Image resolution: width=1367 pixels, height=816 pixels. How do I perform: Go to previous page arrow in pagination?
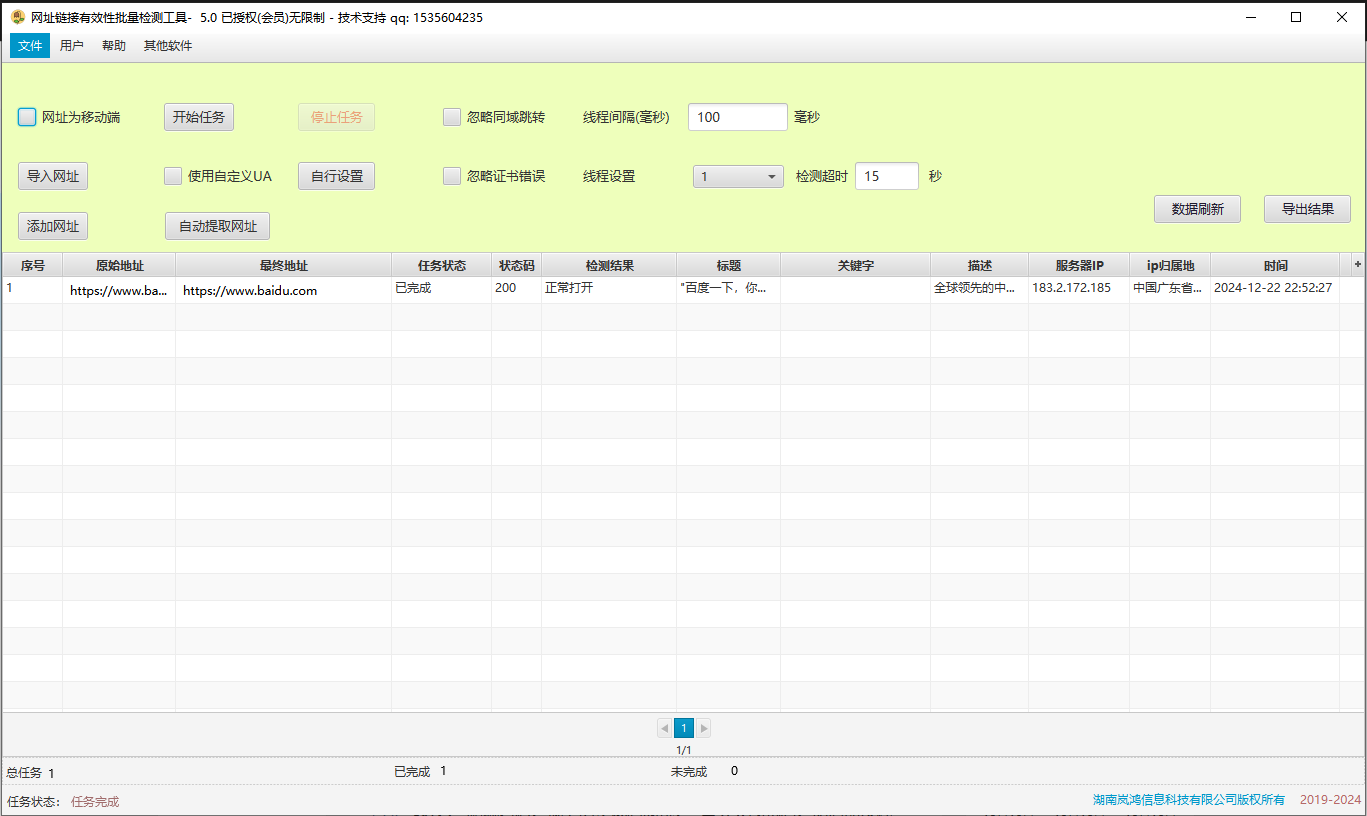click(x=665, y=728)
